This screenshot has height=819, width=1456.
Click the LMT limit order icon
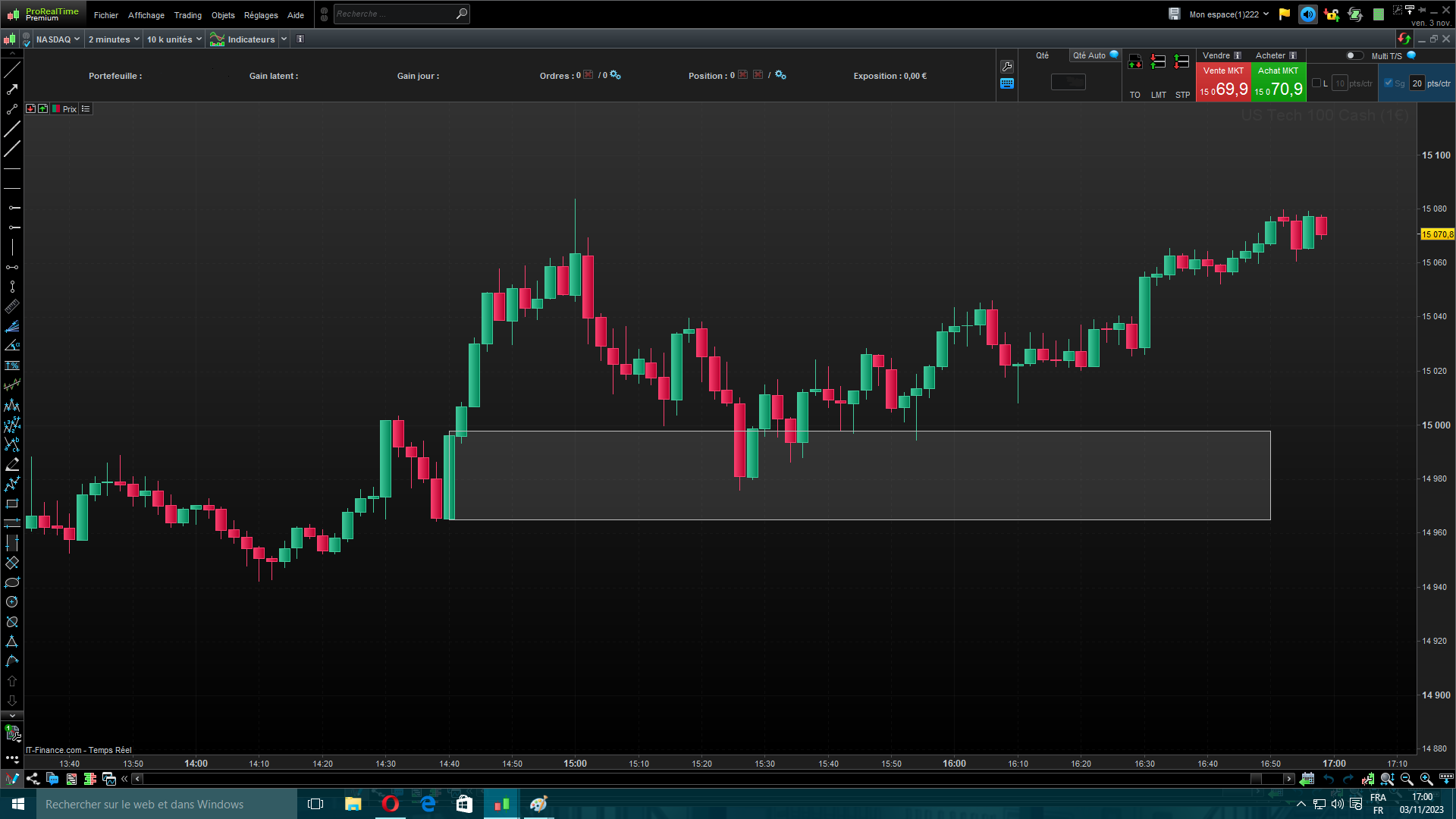coord(1158,63)
